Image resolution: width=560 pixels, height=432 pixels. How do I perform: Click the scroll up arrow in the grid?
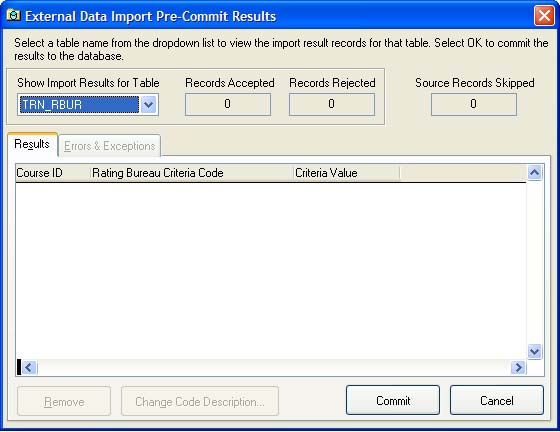click(534, 173)
